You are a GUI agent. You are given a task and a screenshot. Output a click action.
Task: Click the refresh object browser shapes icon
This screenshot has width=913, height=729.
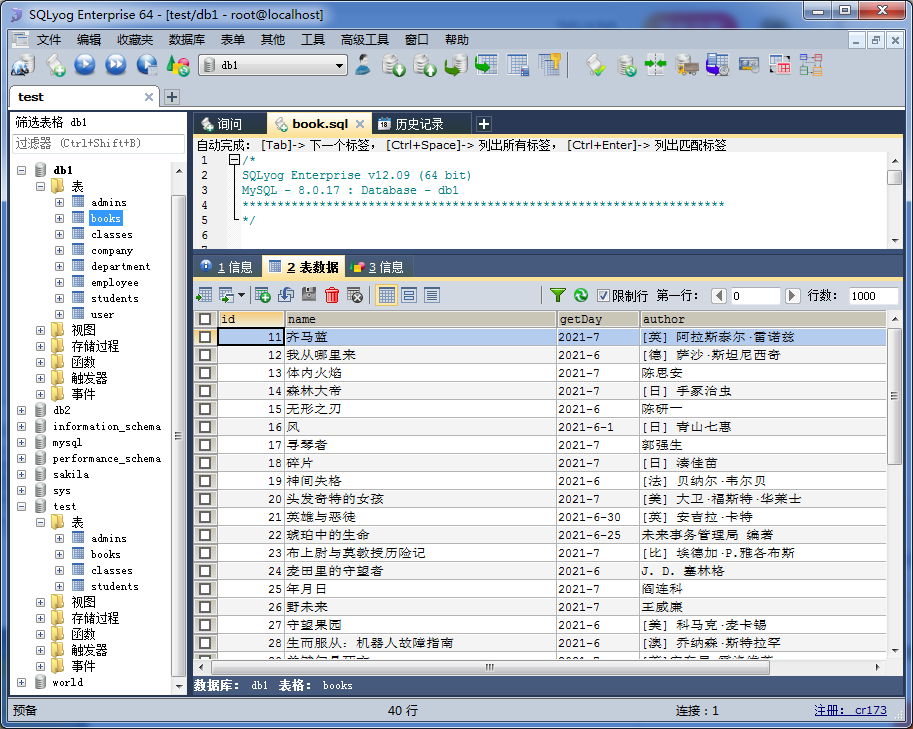(178, 65)
